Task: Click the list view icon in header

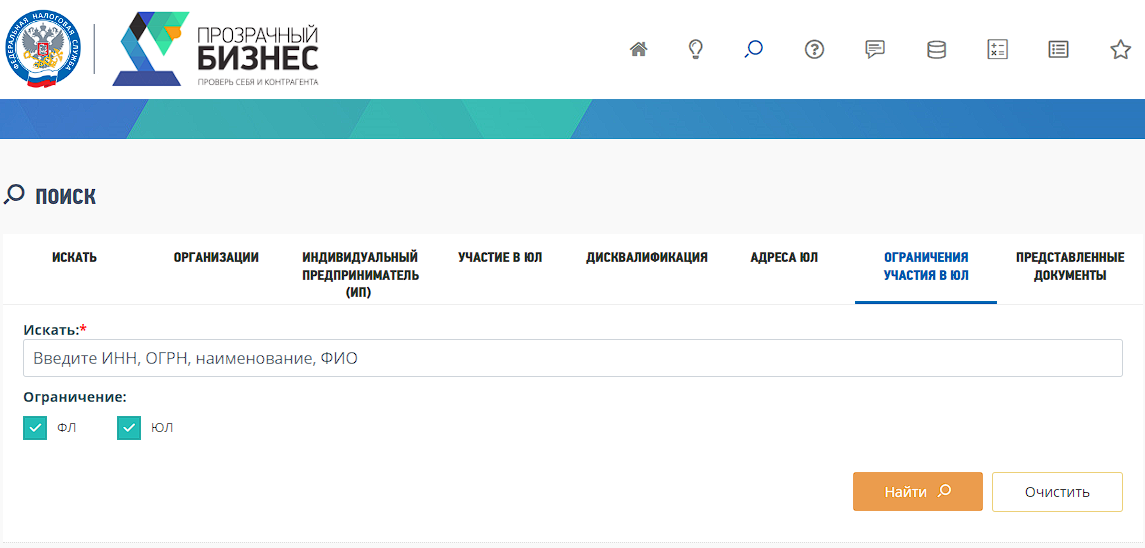Action: pyautogui.click(x=1058, y=49)
